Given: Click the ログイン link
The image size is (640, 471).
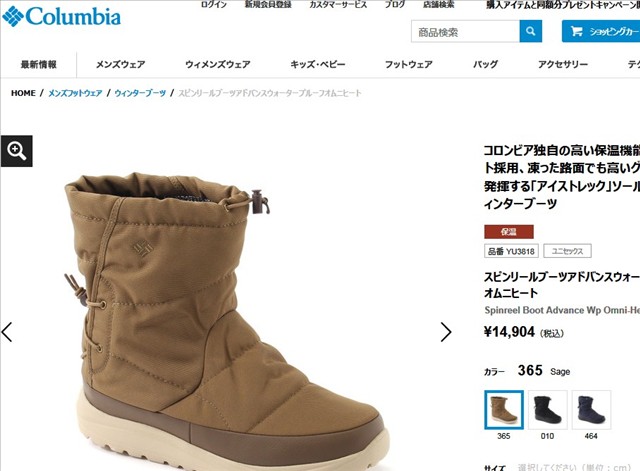Looking at the screenshot, I should [214, 4].
